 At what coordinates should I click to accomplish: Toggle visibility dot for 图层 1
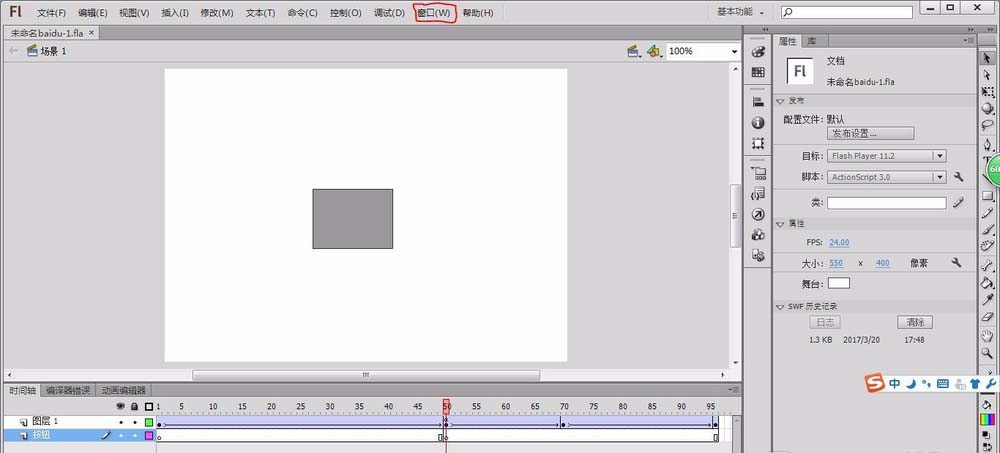pyautogui.click(x=121, y=422)
